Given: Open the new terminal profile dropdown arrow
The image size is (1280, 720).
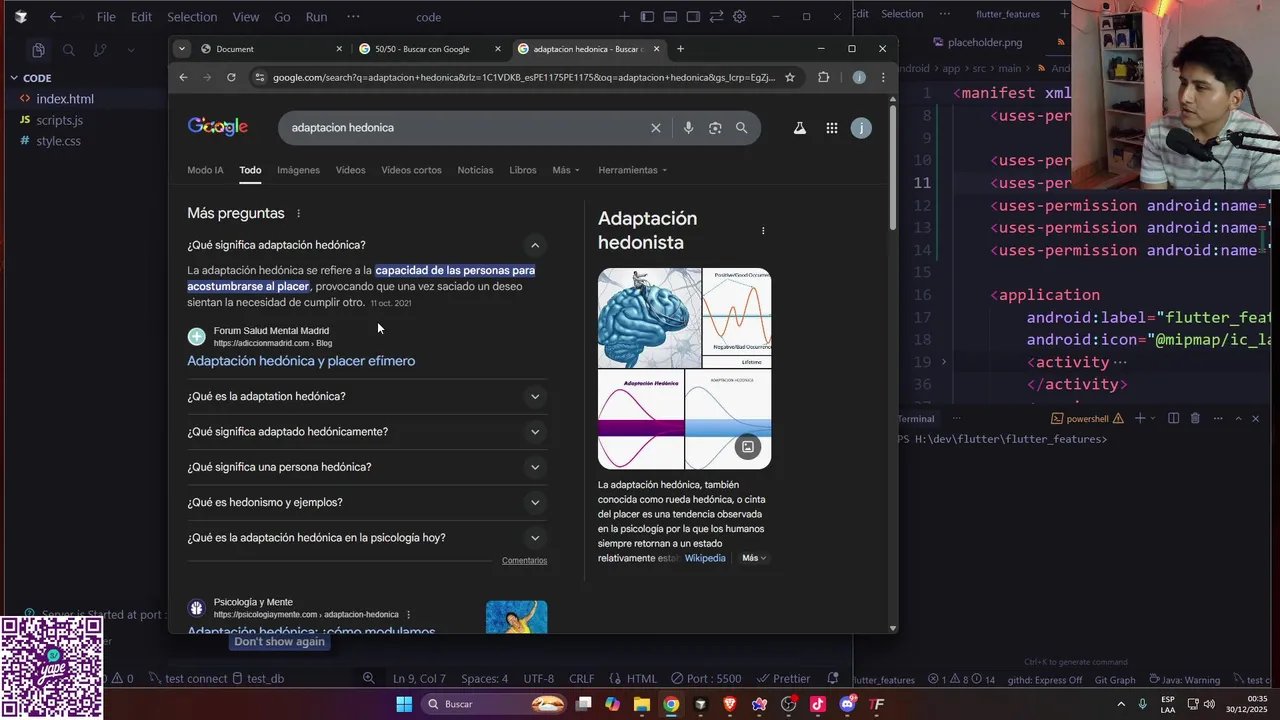Looking at the screenshot, I should point(1152,419).
